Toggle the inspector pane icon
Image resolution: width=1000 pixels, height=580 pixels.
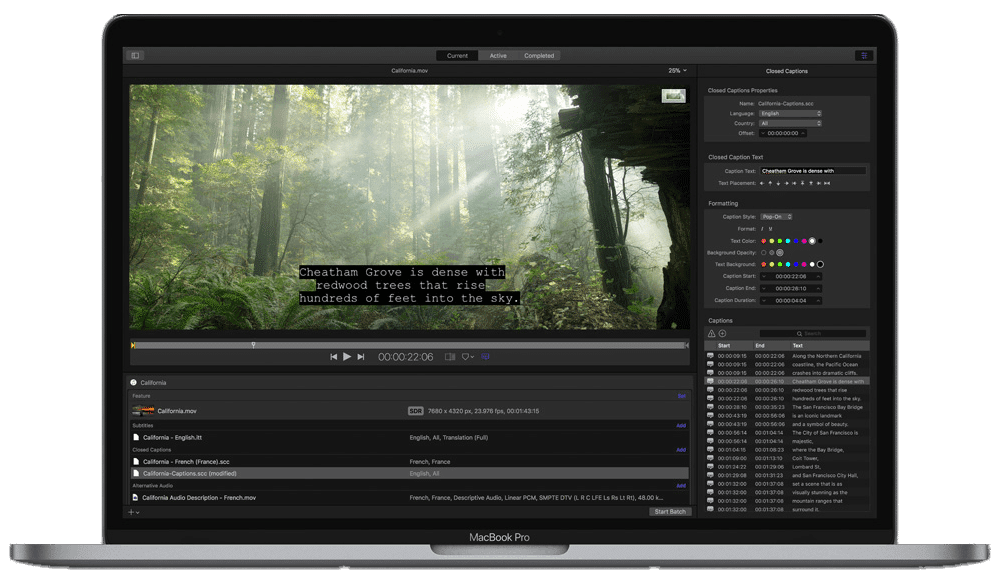pyautogui.click(x=864, y=56)
